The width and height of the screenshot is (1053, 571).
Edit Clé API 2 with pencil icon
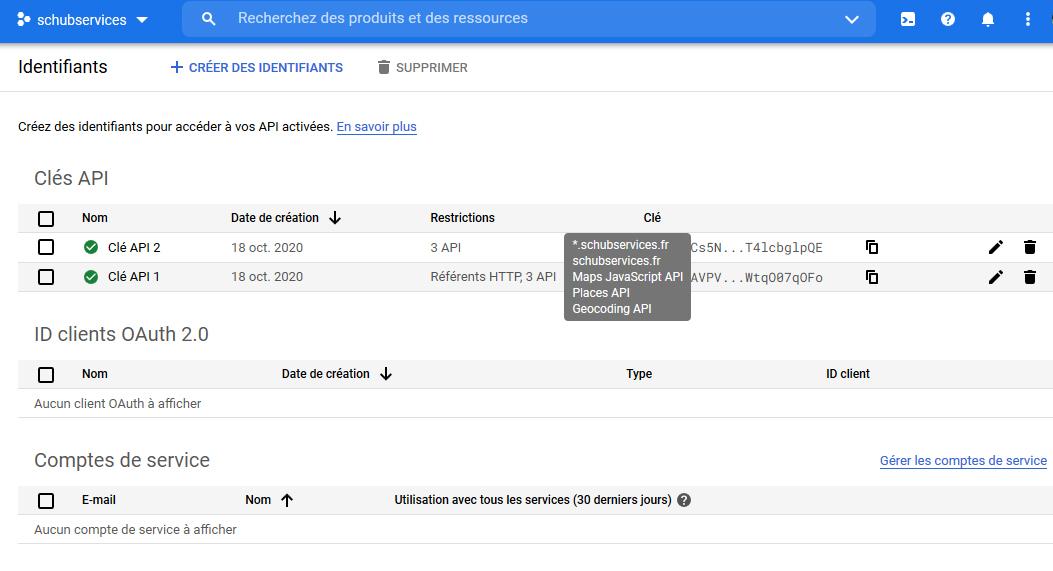click(996, 247)
